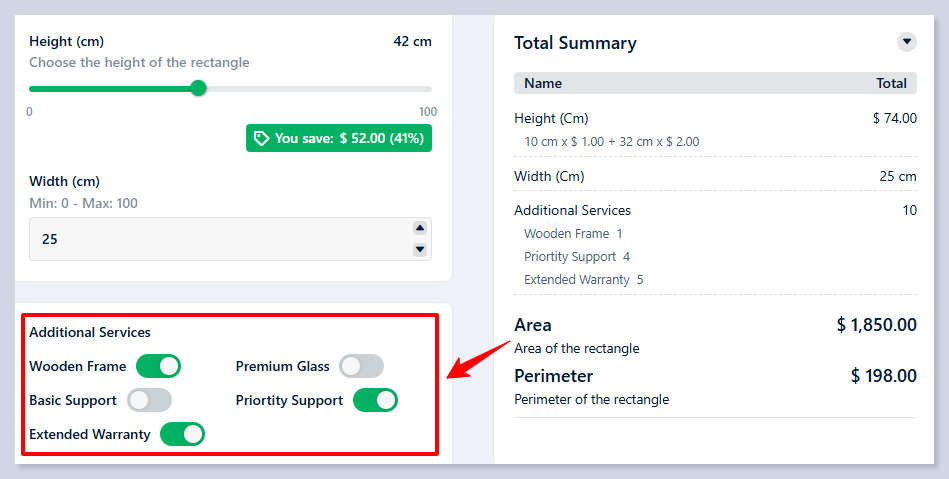
Task: Turn off the Extended Warranty switch
Action: click(182, 434)
